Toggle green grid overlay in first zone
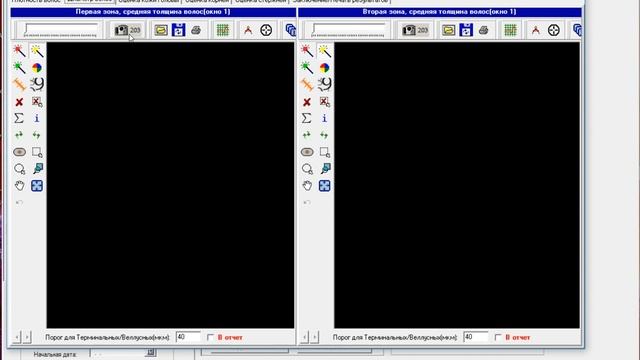Screen dimensions: 640x360 223,30
